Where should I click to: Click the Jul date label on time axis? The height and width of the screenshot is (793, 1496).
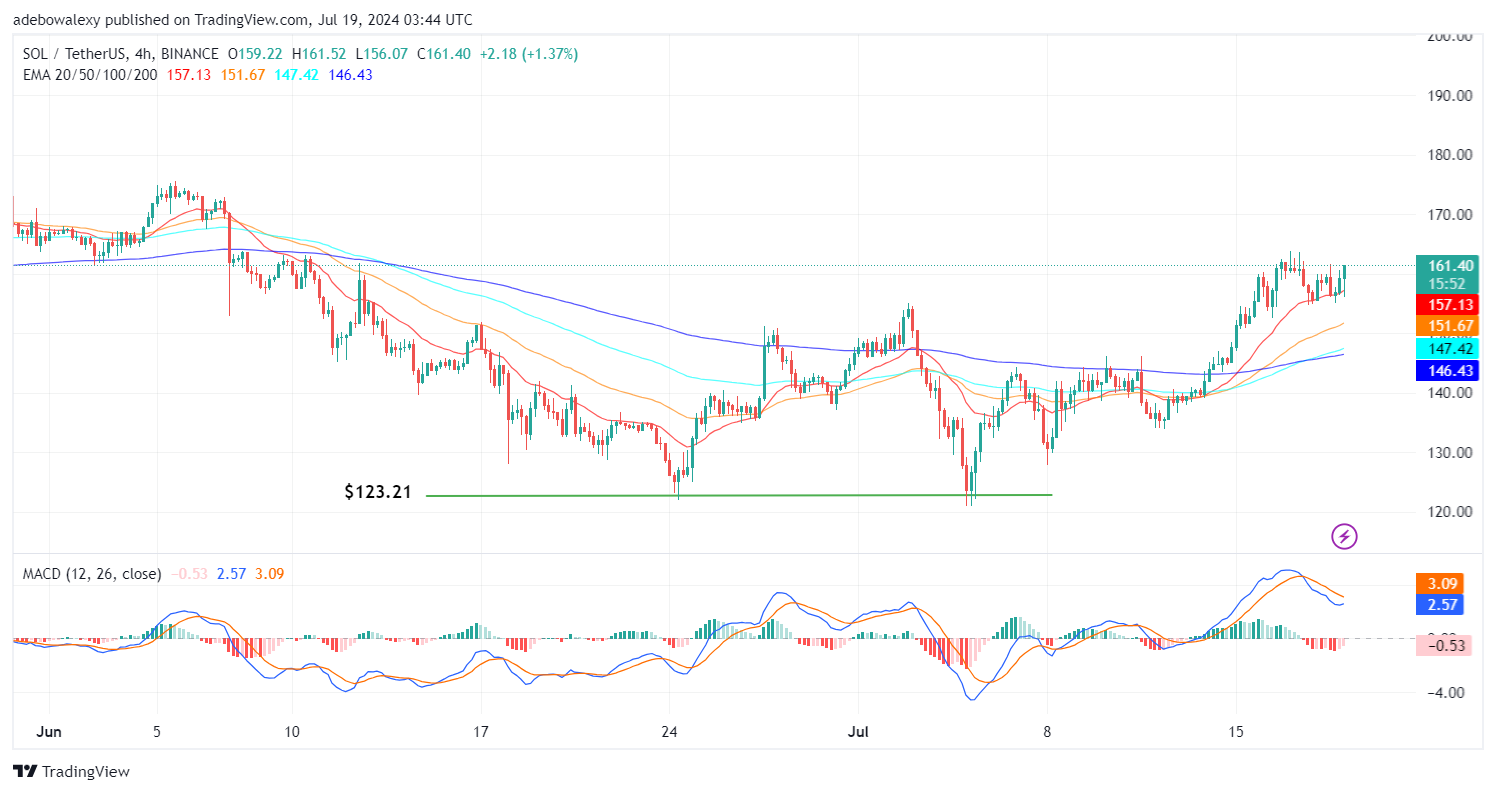(857, 731)
